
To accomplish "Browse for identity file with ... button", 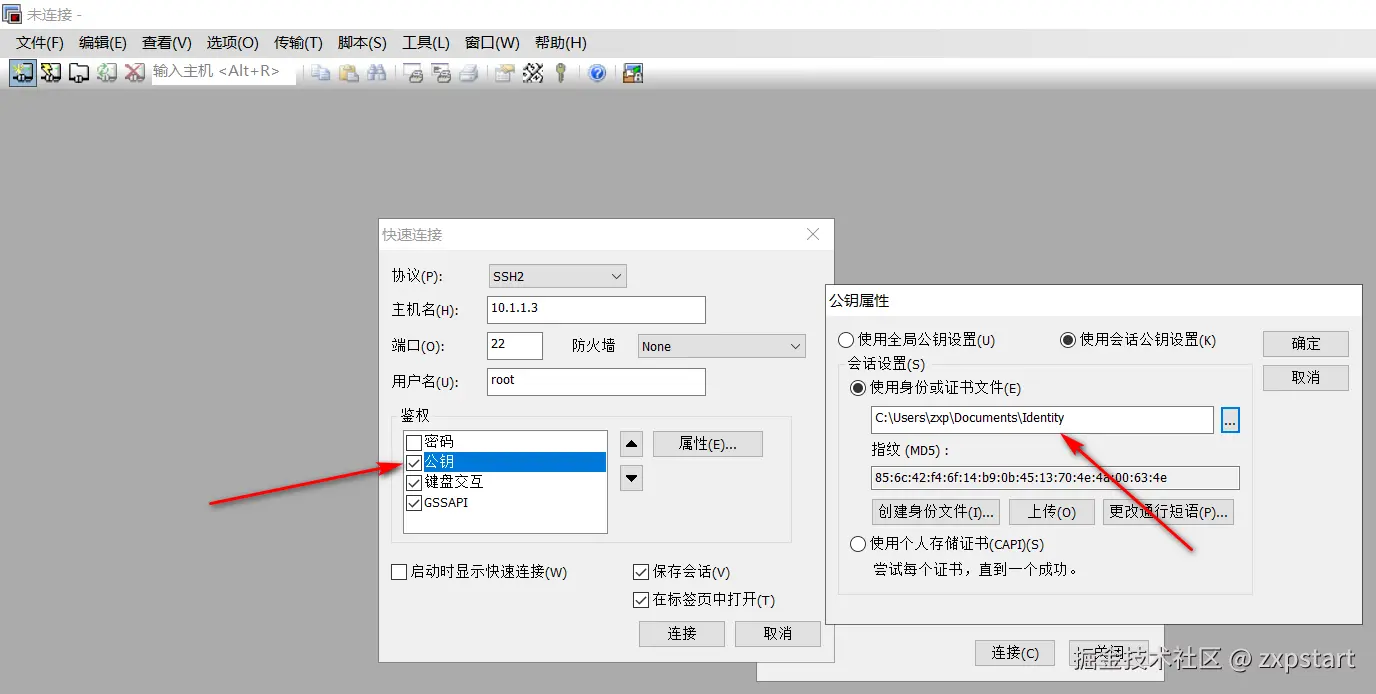I will (x=1230, y=420).
